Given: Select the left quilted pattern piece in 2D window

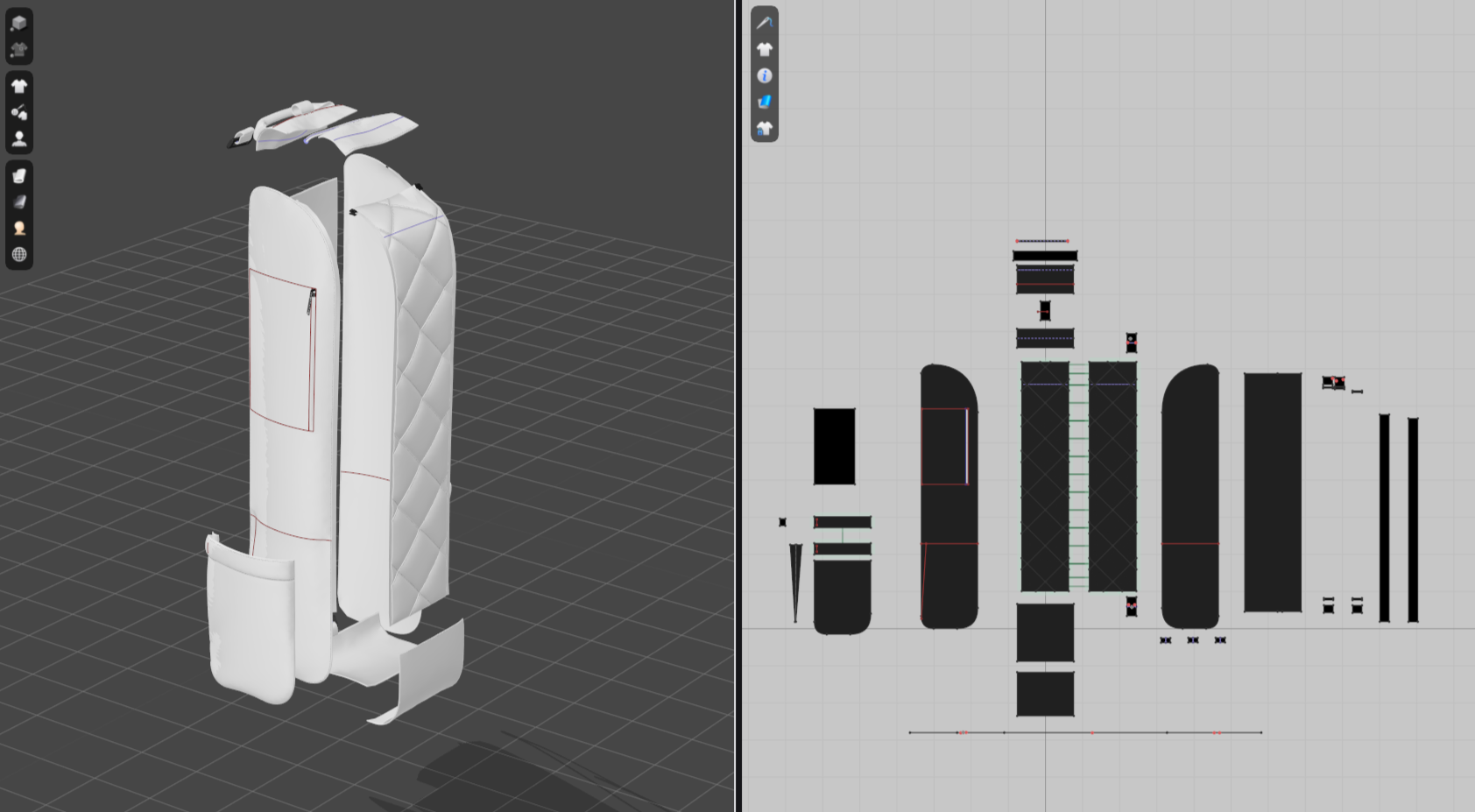Looking at the screenshot, I should point(1045,477).
